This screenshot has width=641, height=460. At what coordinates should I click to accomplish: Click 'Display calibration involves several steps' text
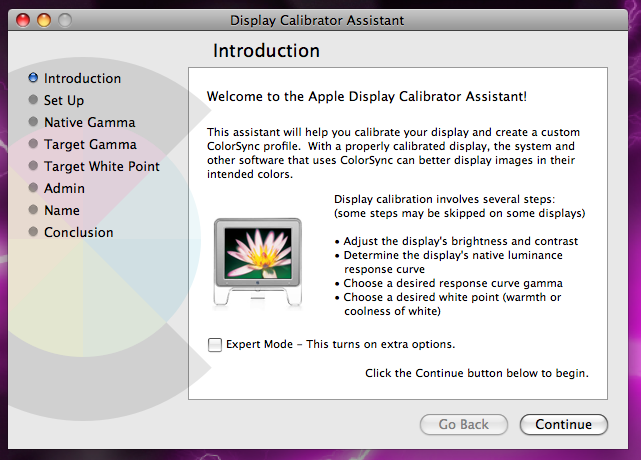[445, 200]
